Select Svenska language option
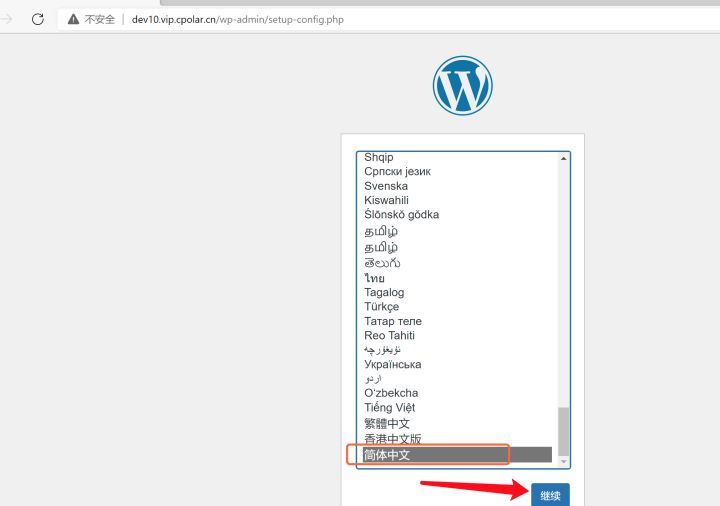Screen dimensions: 720x506 (458, 186)
